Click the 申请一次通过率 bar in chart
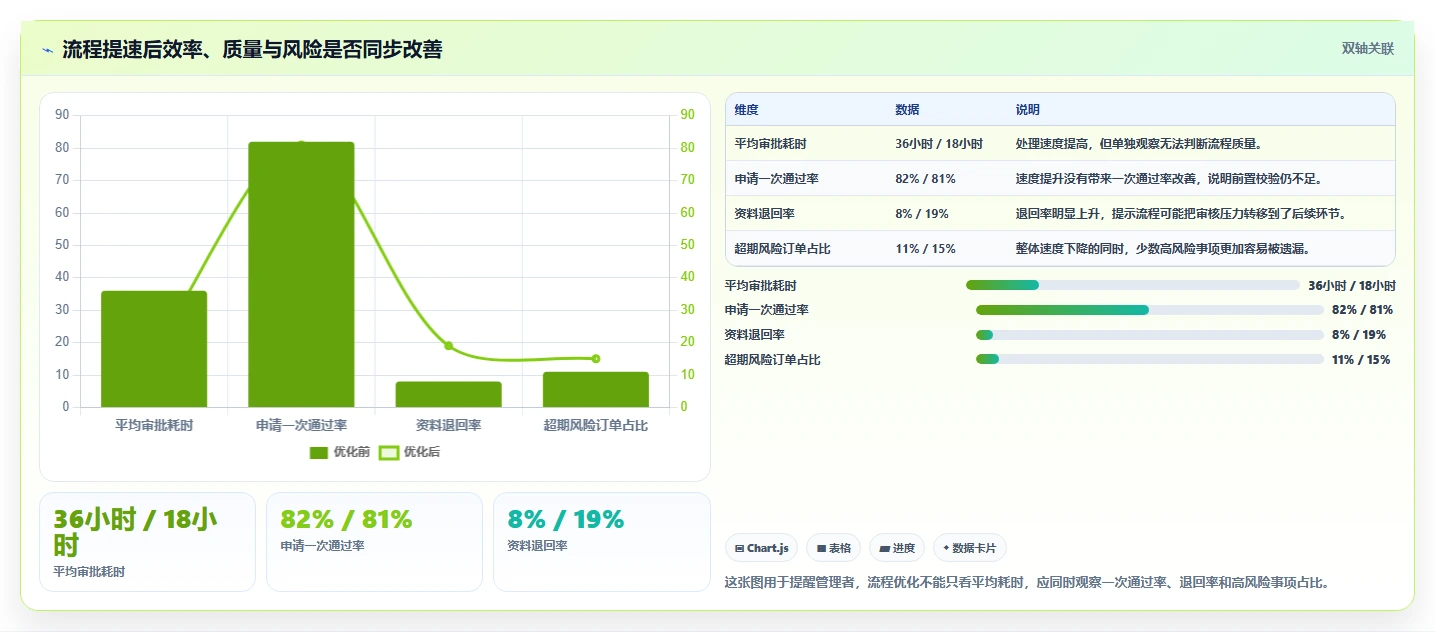 coord(301,275)
